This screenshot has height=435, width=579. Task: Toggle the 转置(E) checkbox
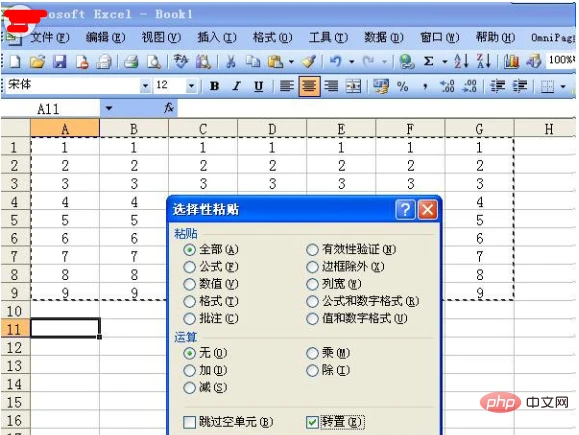tap(312, 422)
